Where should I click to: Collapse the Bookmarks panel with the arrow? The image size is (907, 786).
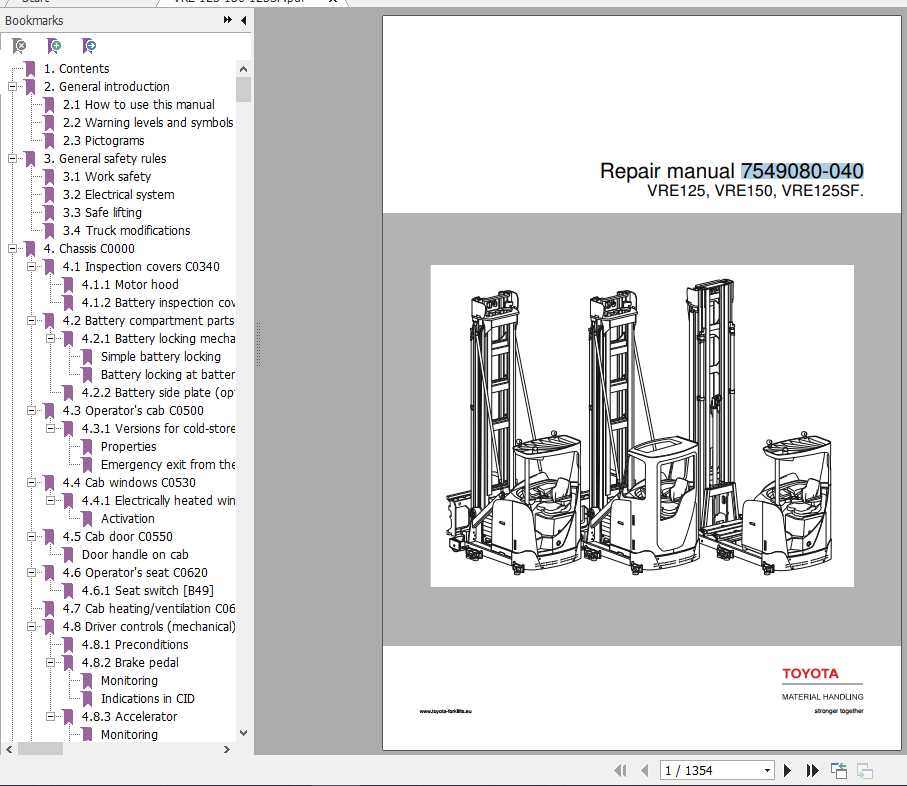244,21
